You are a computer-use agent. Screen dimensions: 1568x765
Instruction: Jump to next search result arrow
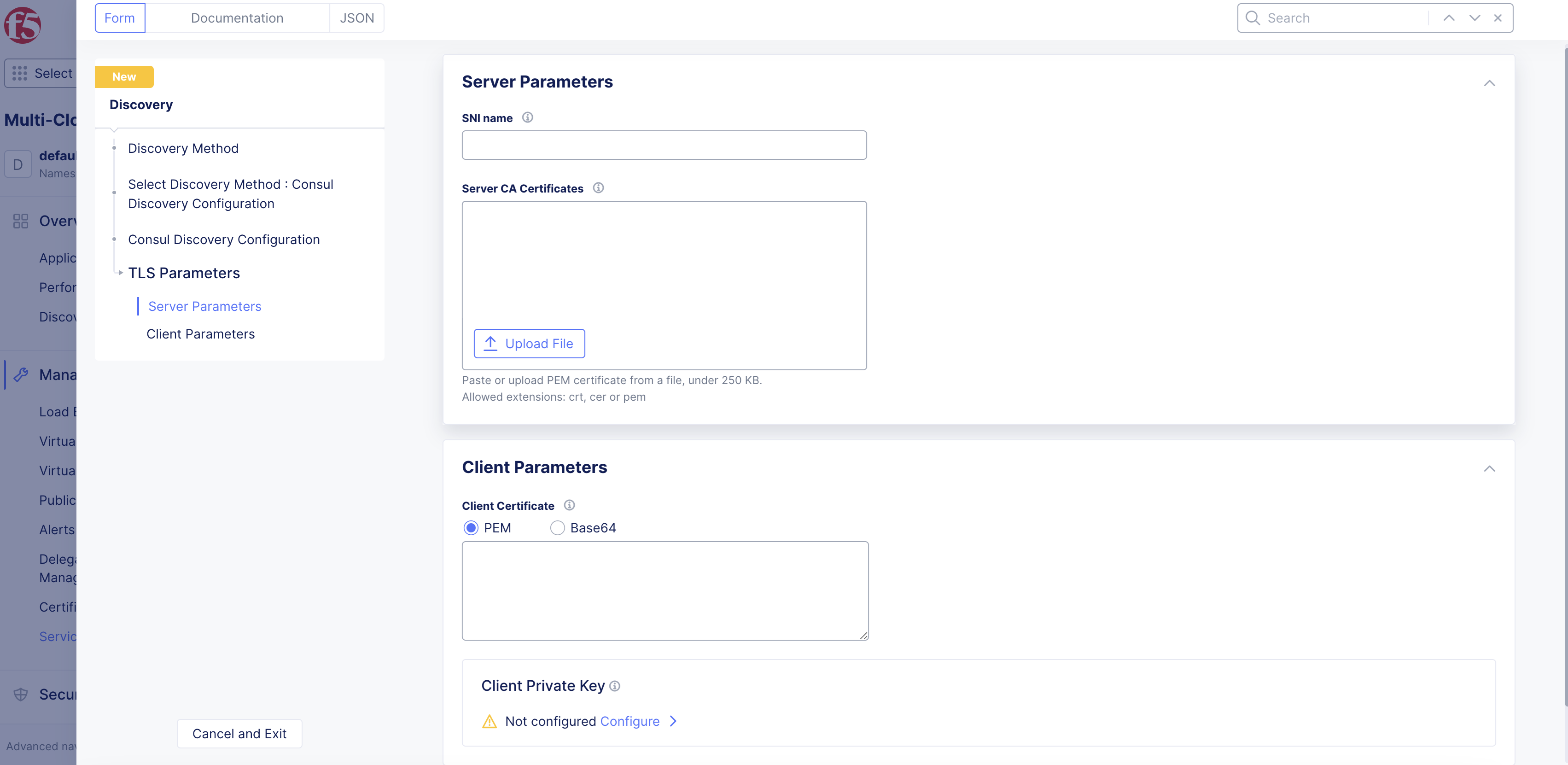tap(1474, 18)
